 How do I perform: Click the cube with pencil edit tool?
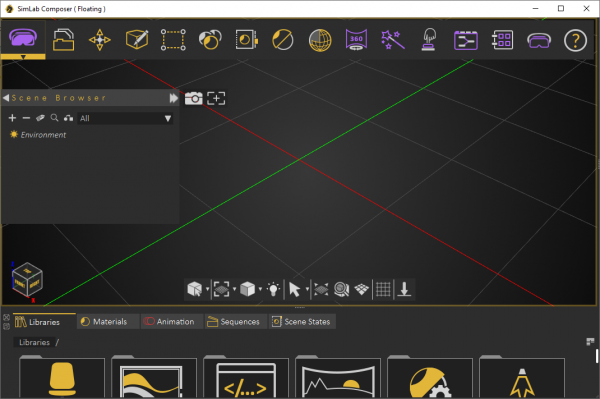137,40
